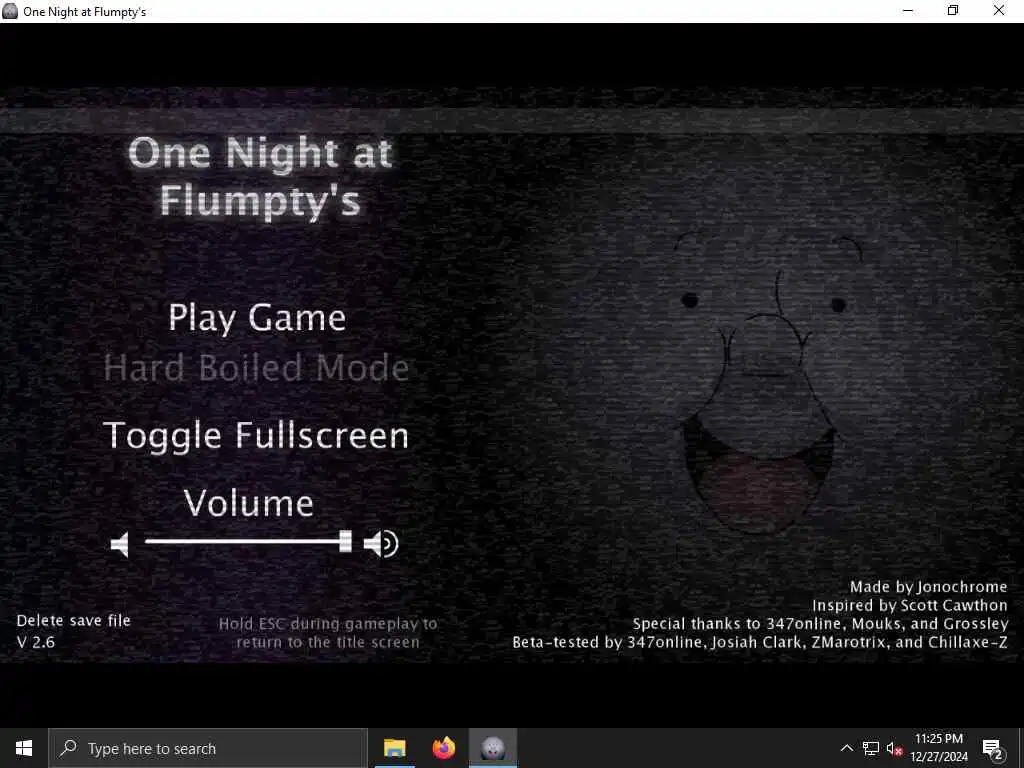The width and height of the screenshot is (1024, 768).
Task: Click Toggle Fullscreen menu option
Action: tap(256, 436)
